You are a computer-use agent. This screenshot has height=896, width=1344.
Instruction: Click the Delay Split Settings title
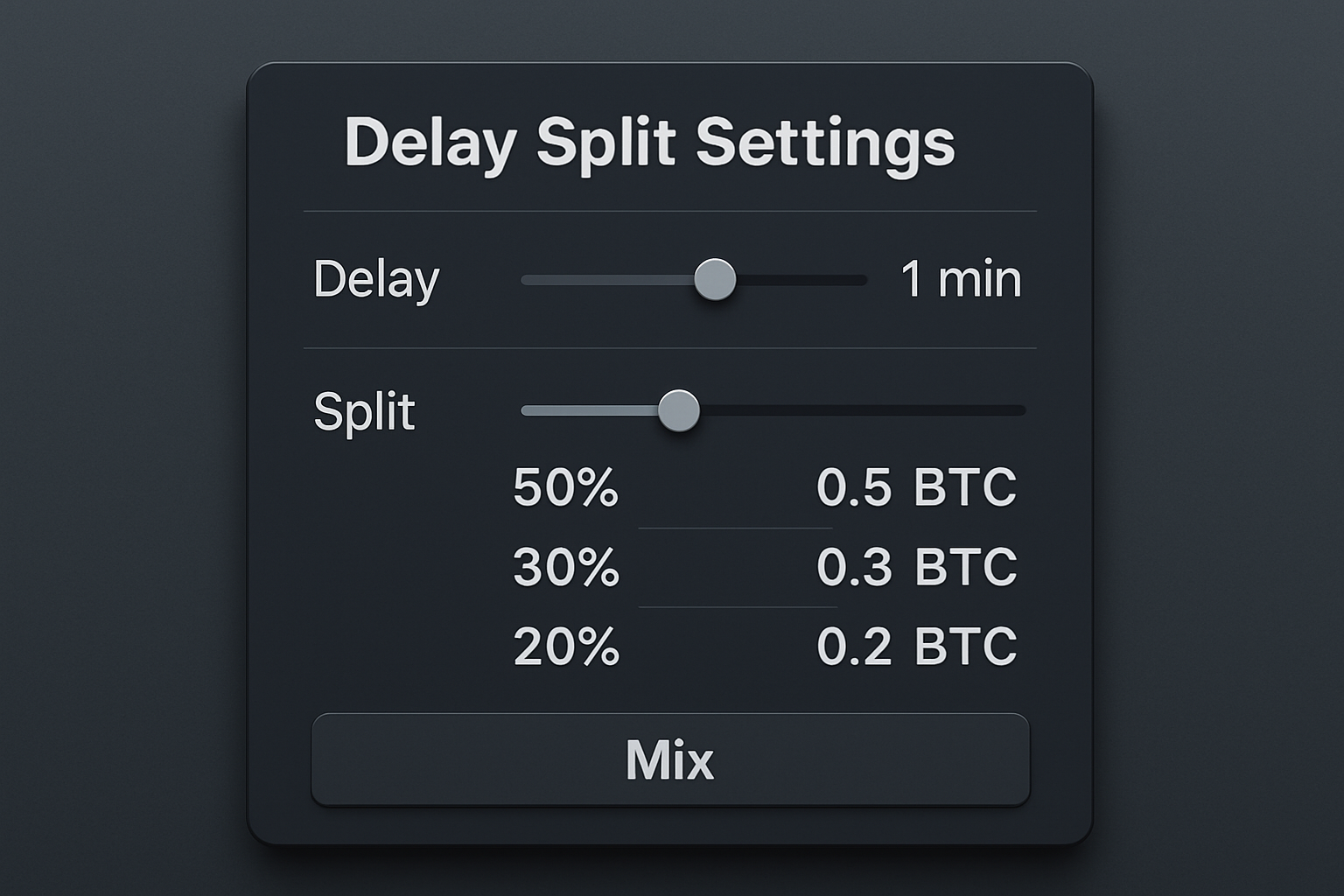click(x=651, y=140)
